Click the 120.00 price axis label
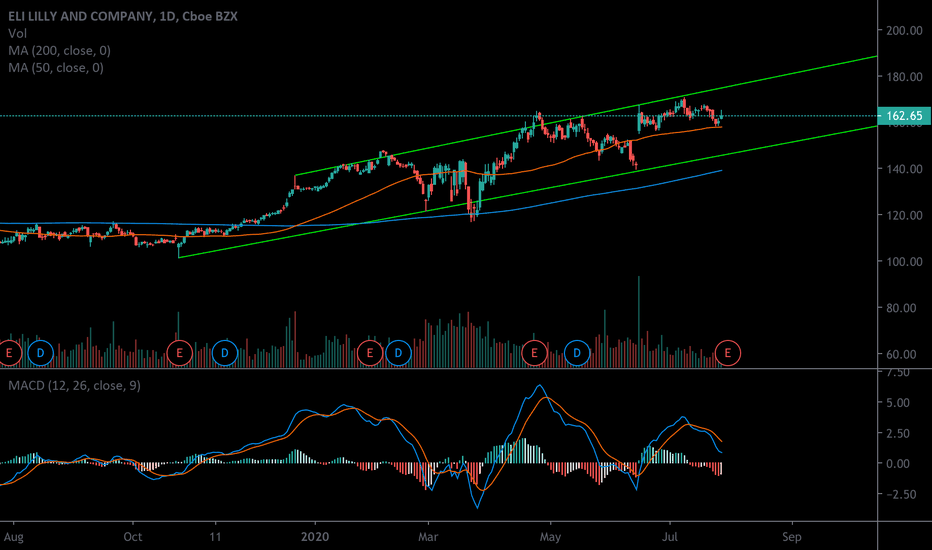Image resolution: width=932 pixels, height=550 pixels. point(904,215)
